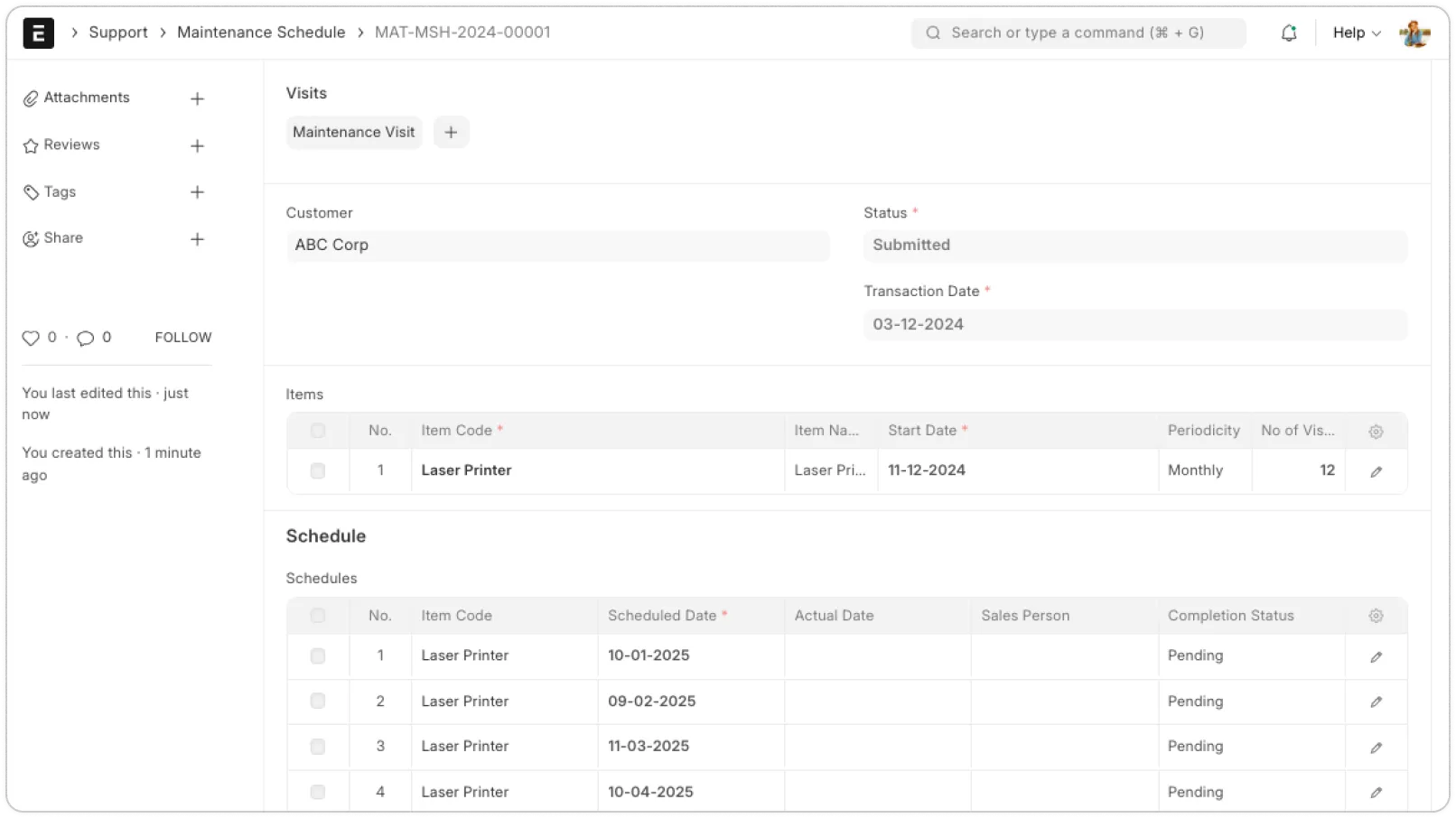Check schedule row 3 checkbox

coord(317,747)
